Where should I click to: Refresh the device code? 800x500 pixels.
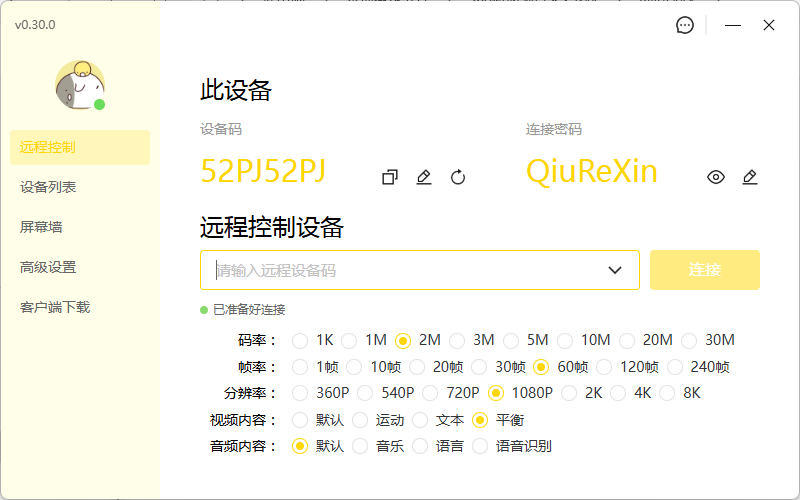coord(458,177)
